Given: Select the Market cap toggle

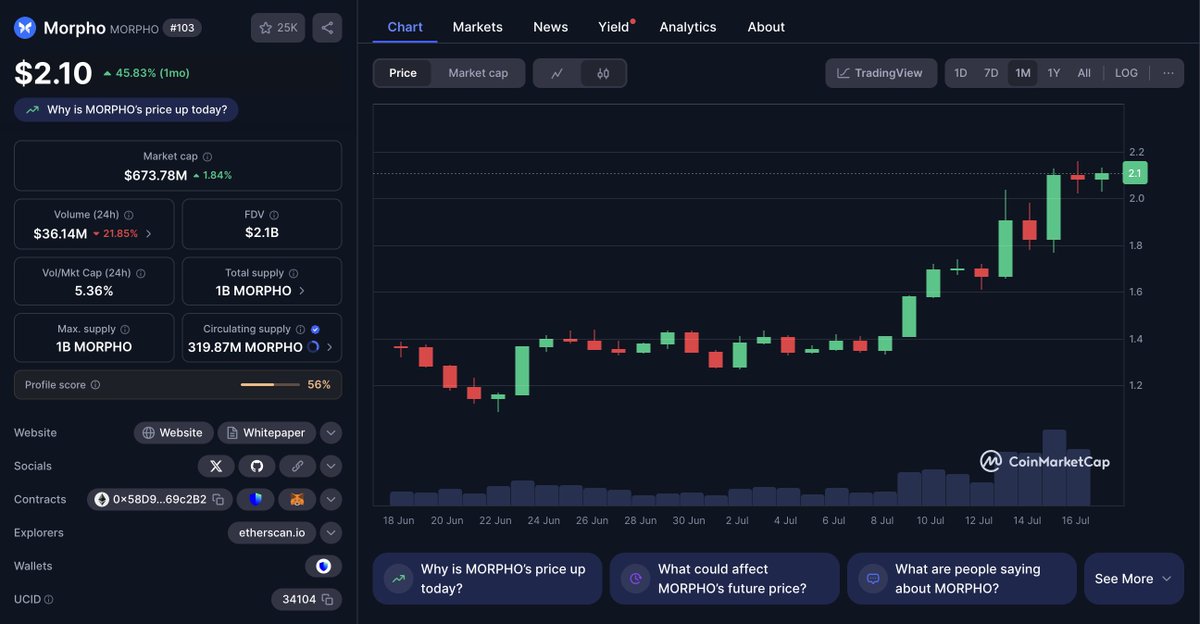Looking at the screenshot, I should tap(478, 73).
